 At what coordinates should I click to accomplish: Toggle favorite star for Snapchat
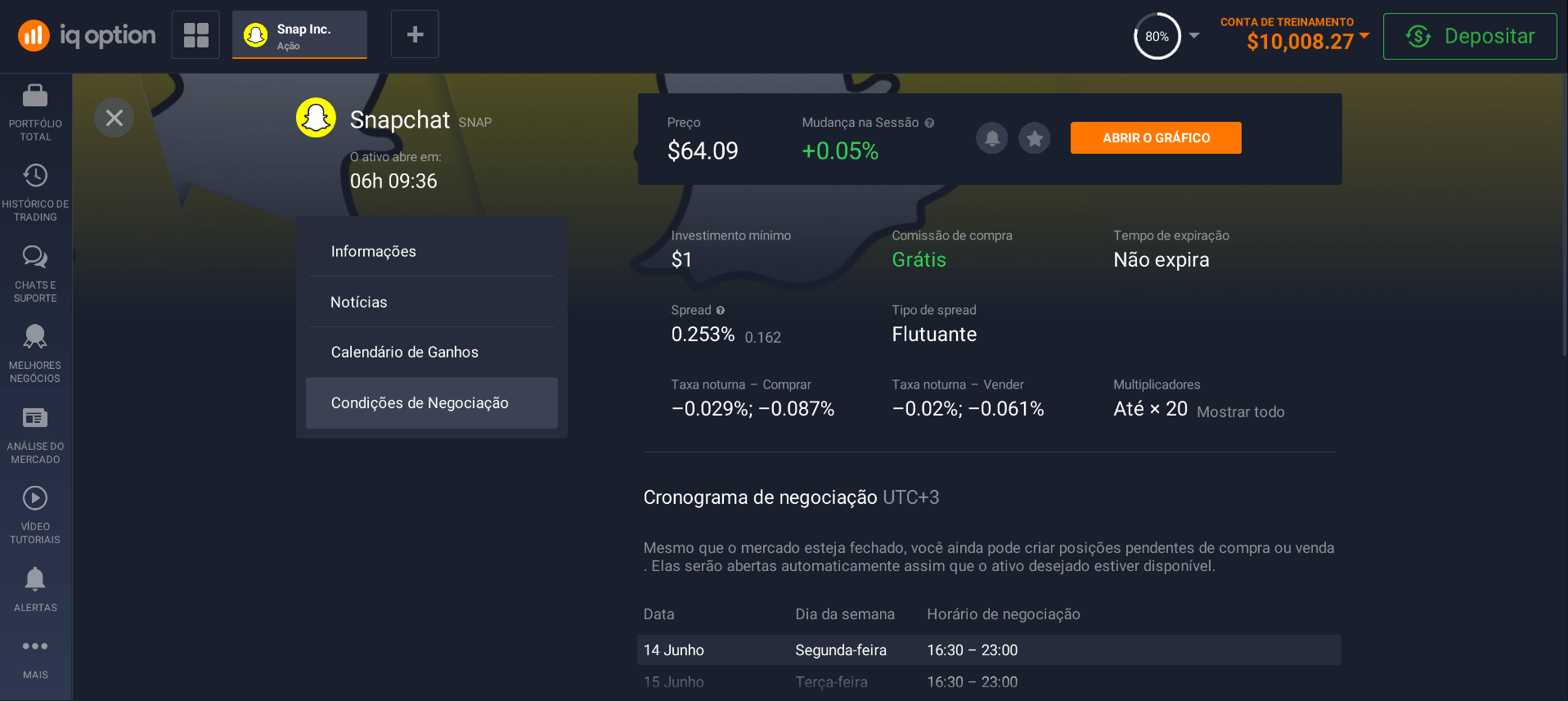tap(1035, 138)
